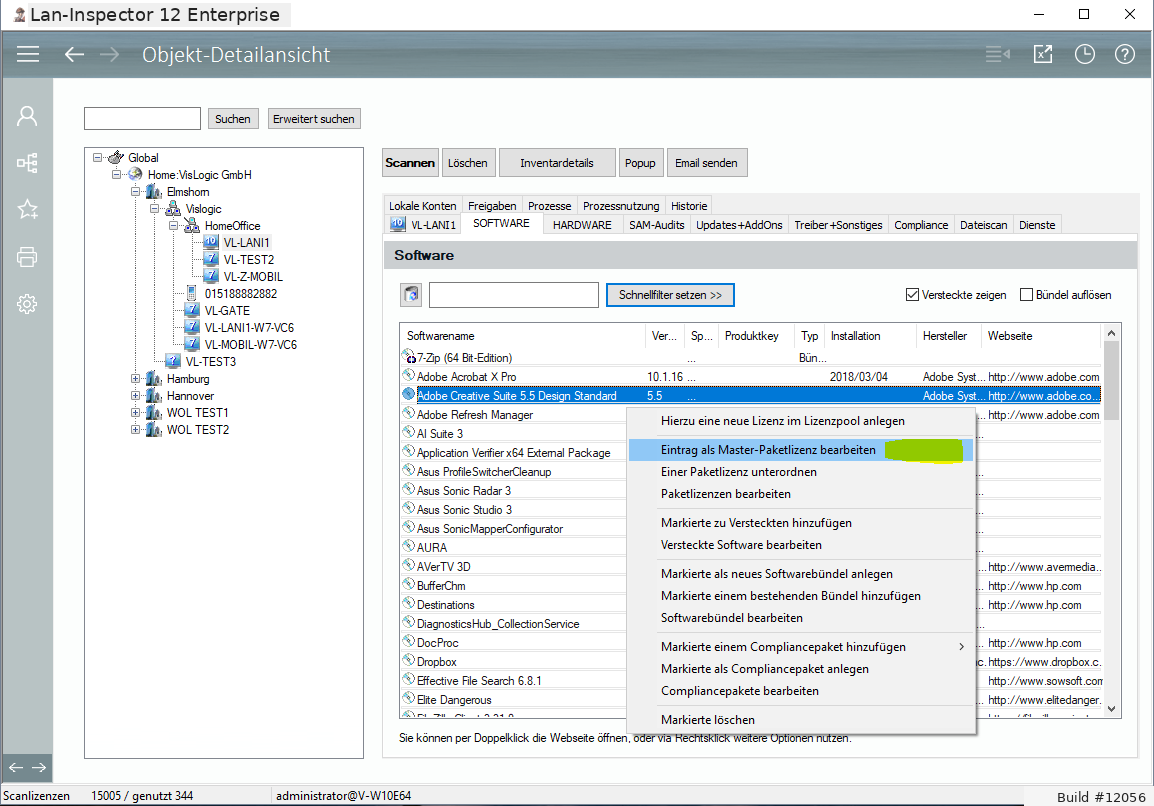Click the Löschen button

point(467,163)
